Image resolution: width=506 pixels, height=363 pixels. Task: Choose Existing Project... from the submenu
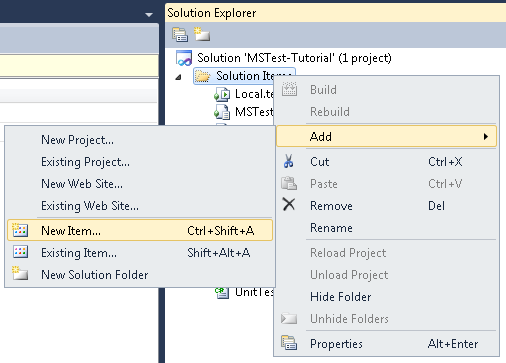tap(140, 162)
